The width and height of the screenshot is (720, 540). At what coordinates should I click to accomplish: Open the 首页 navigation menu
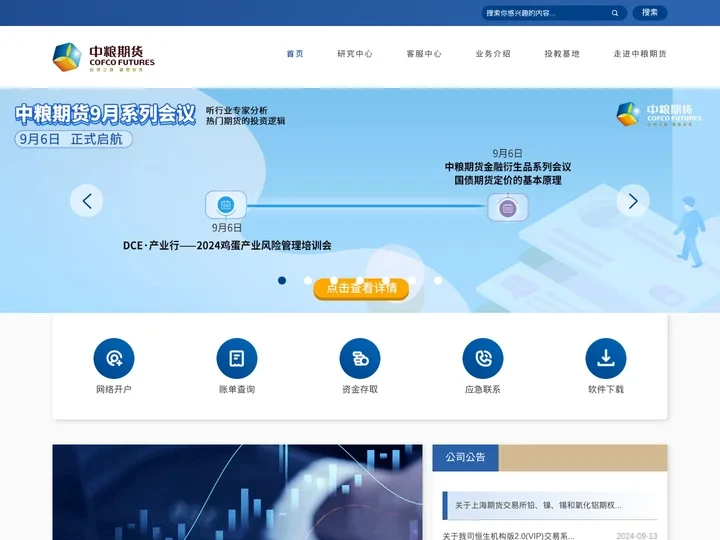pos(295,54)
